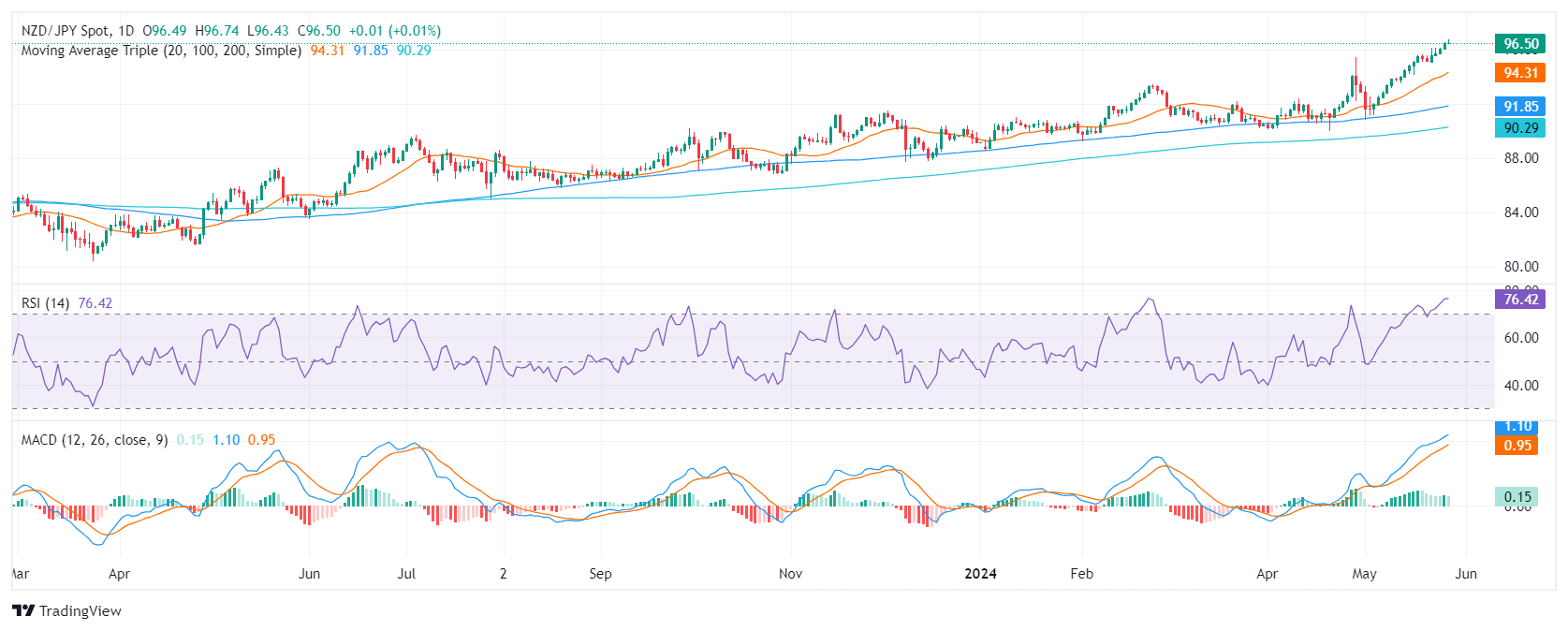
Task: Click the MACD (12, 26, close, 9) label
Action: [95, 440]
